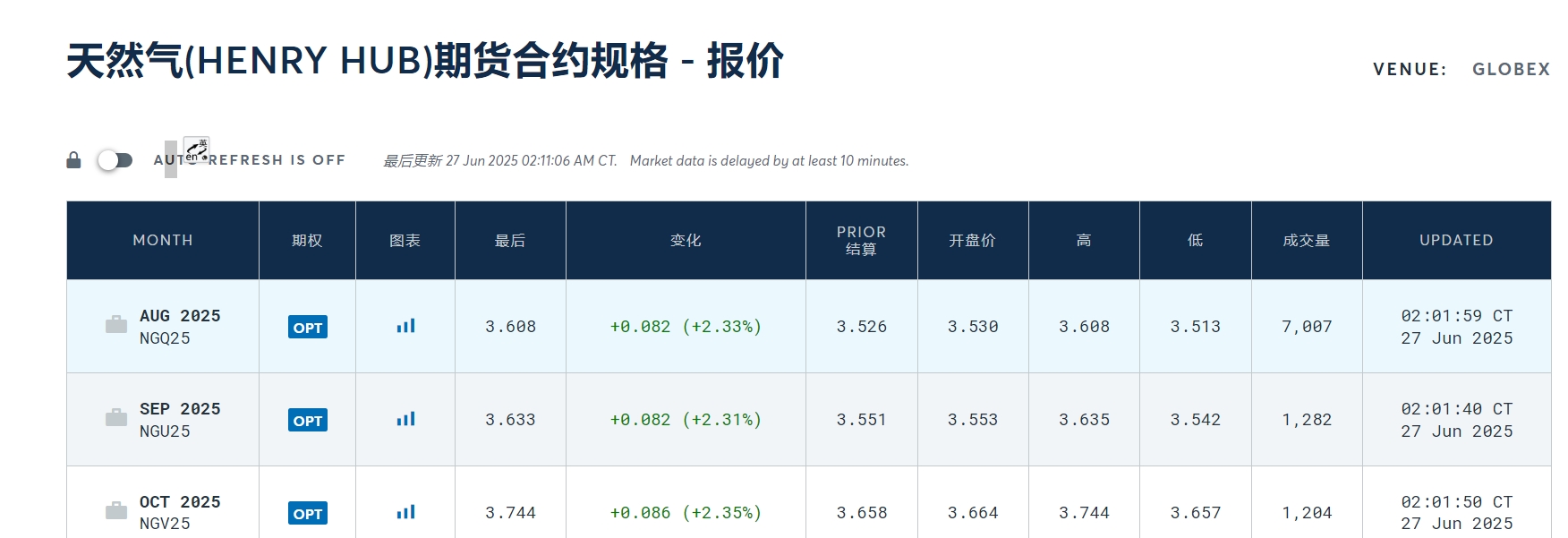Image resolution: width=1568 pixels, height=538 pixels.
Task: Click the +0.086 (+2.35%) change value
Action: click(x=686, y=513)
